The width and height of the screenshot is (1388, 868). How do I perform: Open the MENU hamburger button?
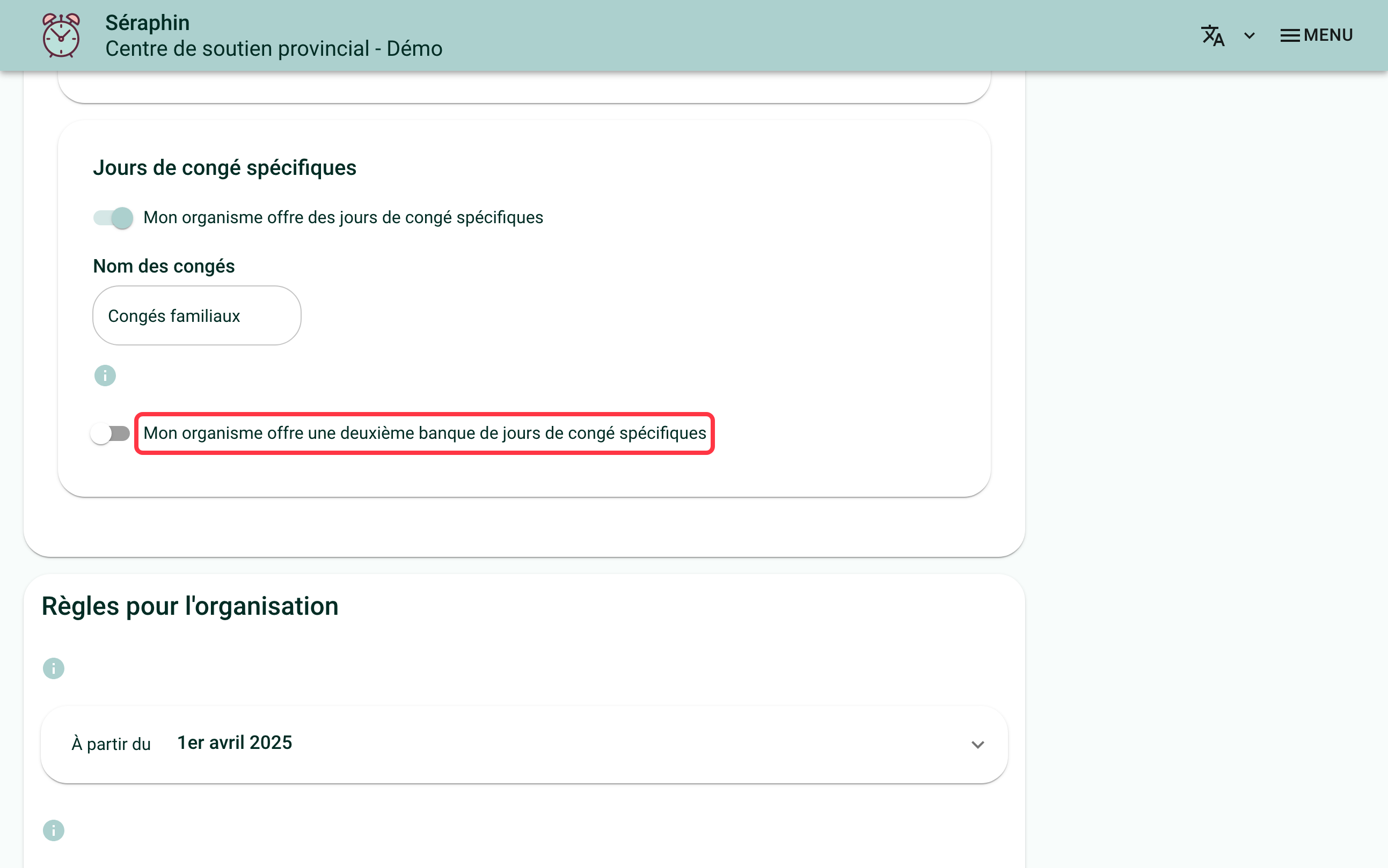(1316, 35)
